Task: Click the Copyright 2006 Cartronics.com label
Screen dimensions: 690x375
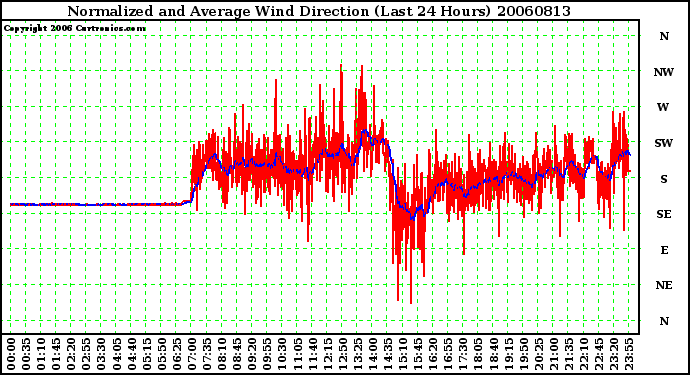Action: point(74,28)
